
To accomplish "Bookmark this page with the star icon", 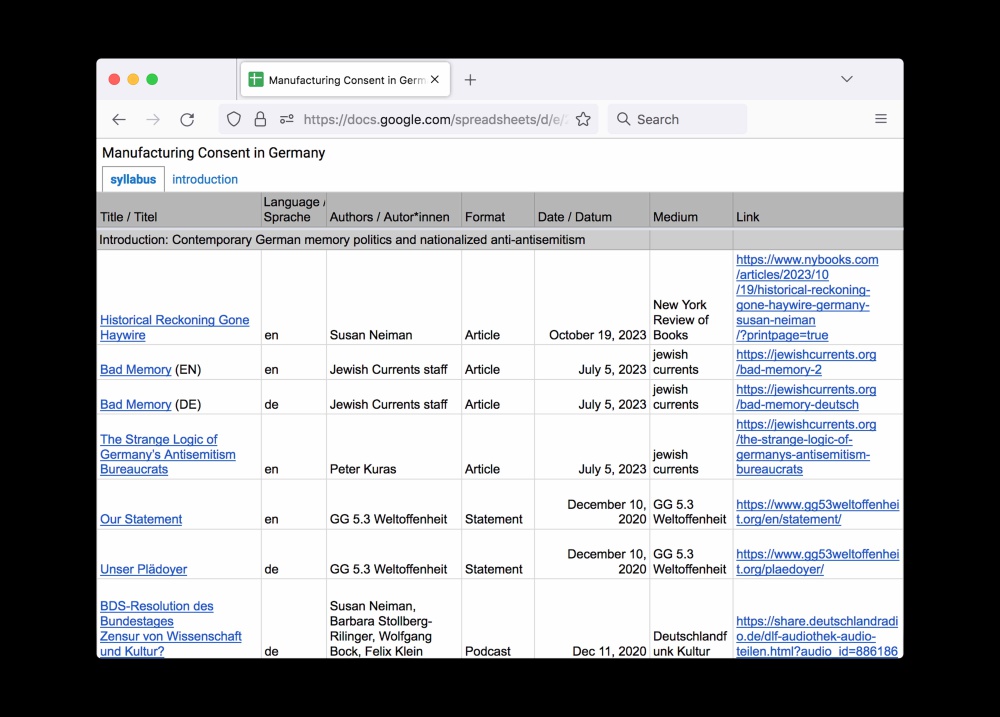I will click(x=583, y=119).
